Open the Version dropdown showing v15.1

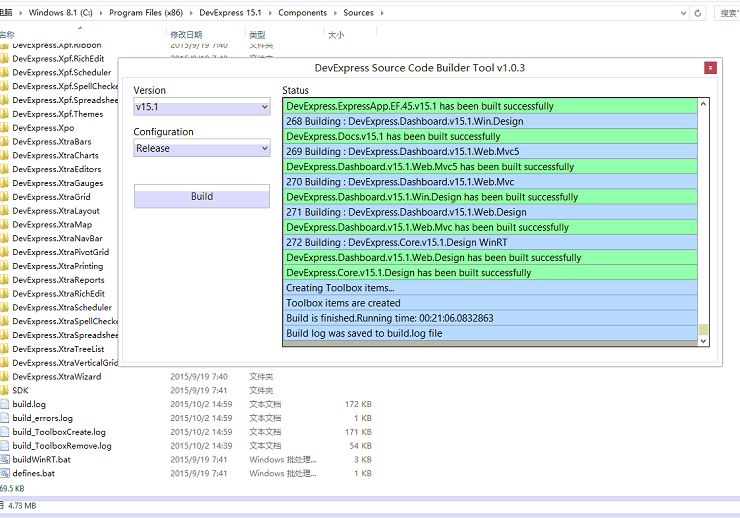pyautogui.click(x=201, y=107)
